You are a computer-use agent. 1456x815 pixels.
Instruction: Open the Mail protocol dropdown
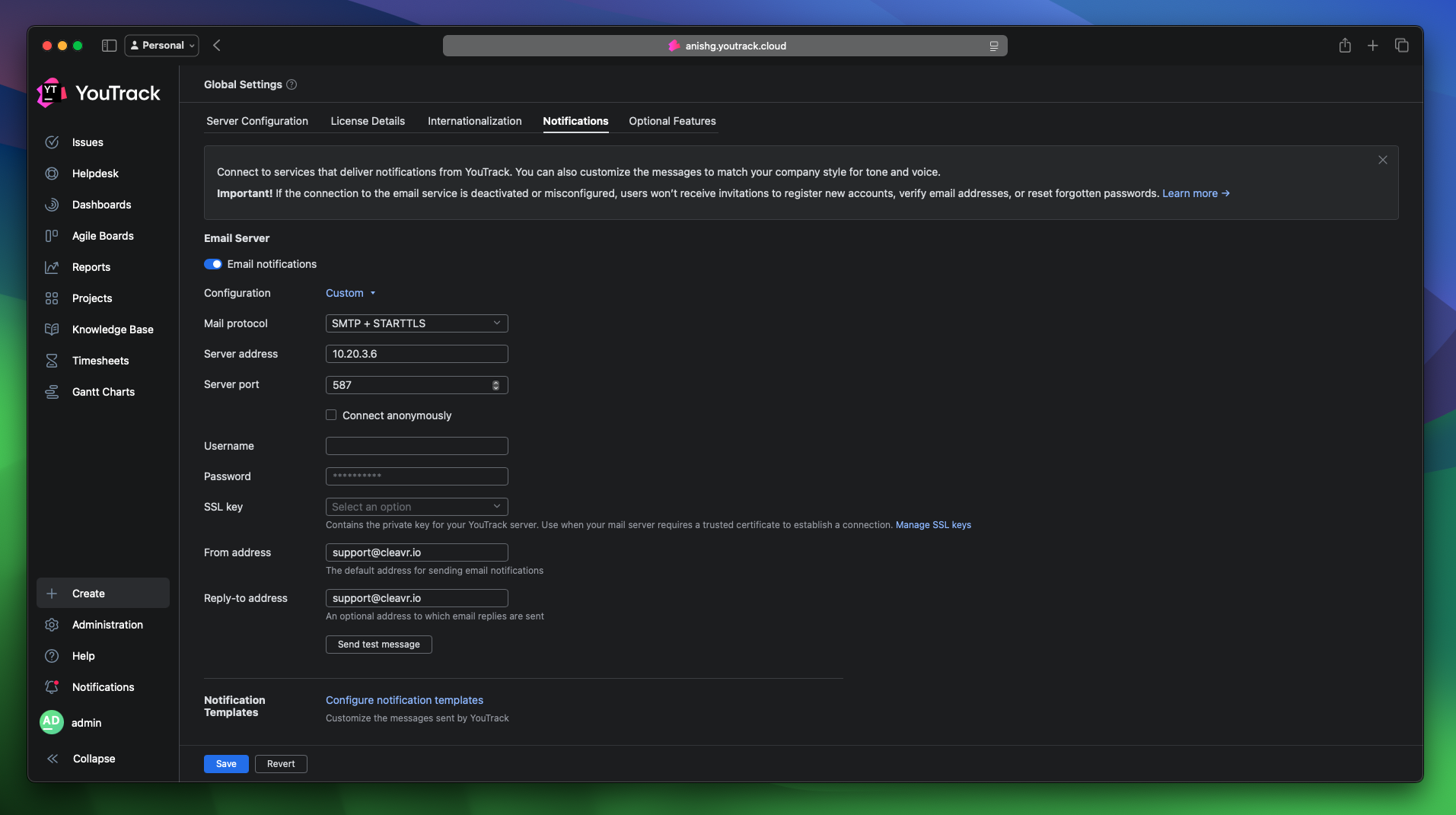pos(416,323)
